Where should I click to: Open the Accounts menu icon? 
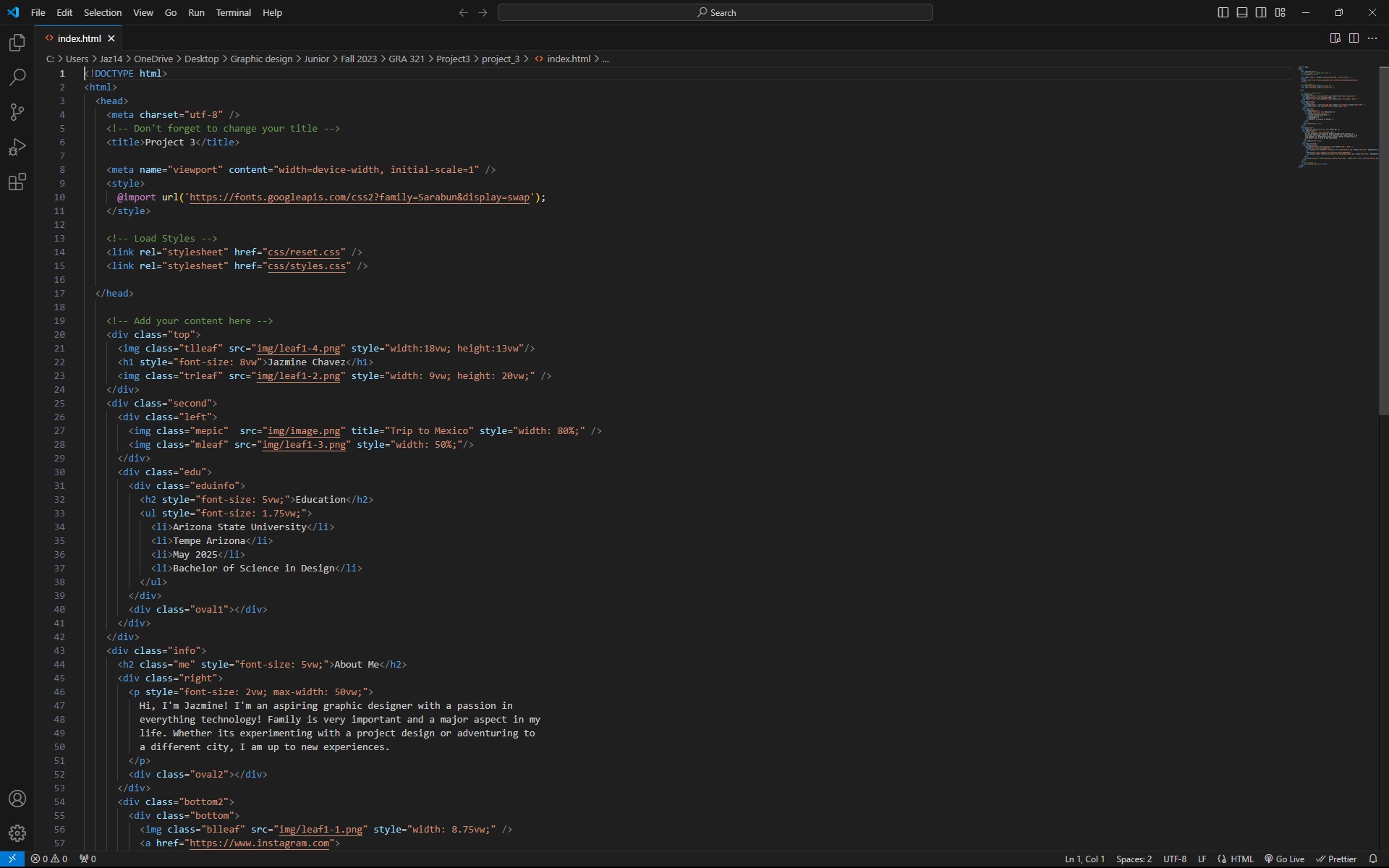17,799
